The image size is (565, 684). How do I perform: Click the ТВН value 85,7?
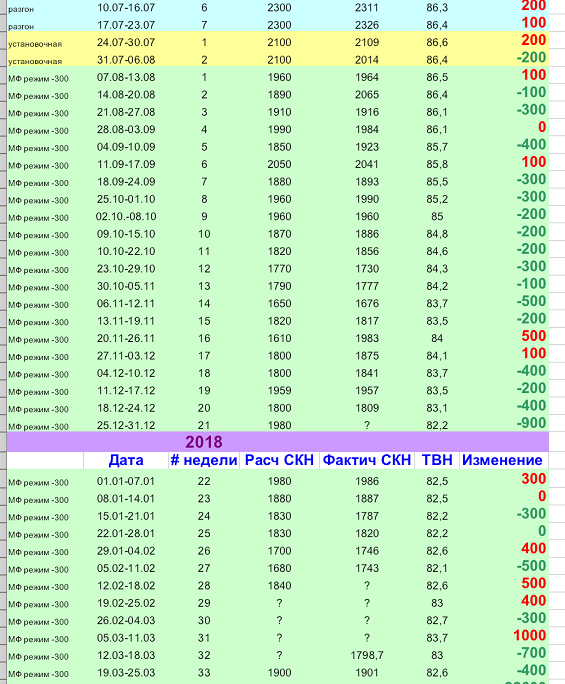coord(437,147)
